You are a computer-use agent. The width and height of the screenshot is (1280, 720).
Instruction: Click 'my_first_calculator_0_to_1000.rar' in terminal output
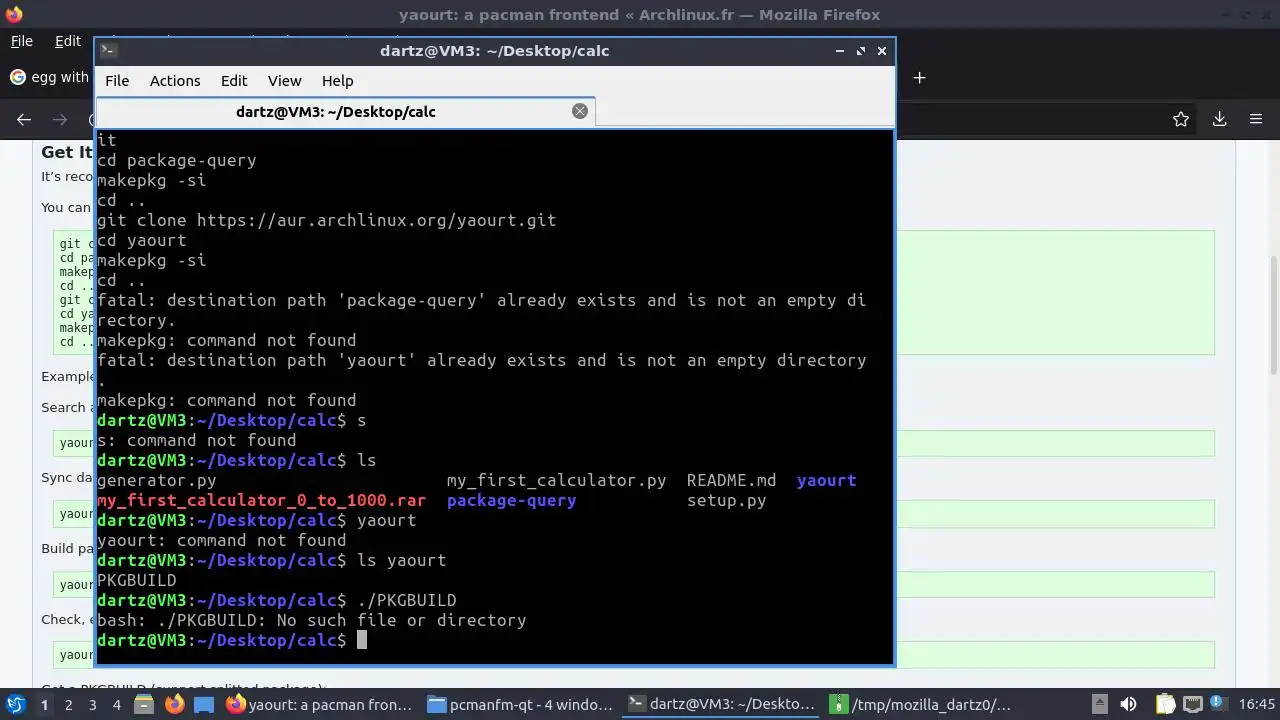tap(261, 500)
